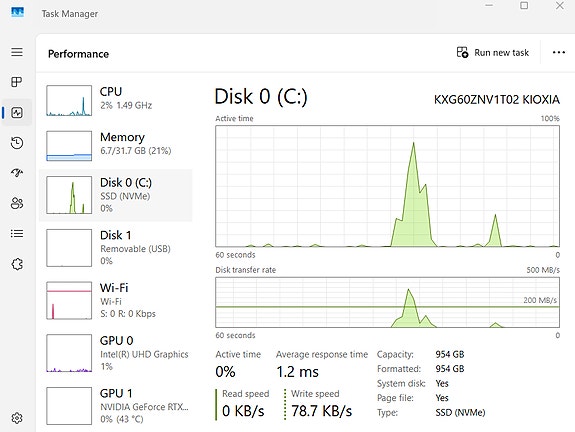575x432 pixels.
Task: Click the Disk transfer rate graph
Action: 388,303
